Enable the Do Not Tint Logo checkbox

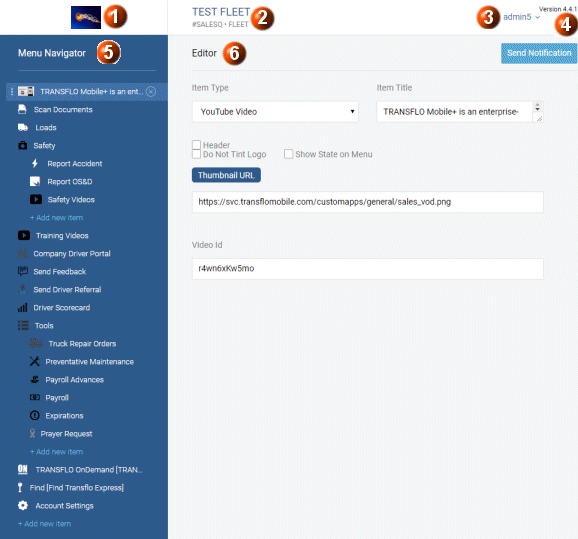point(196,154)
